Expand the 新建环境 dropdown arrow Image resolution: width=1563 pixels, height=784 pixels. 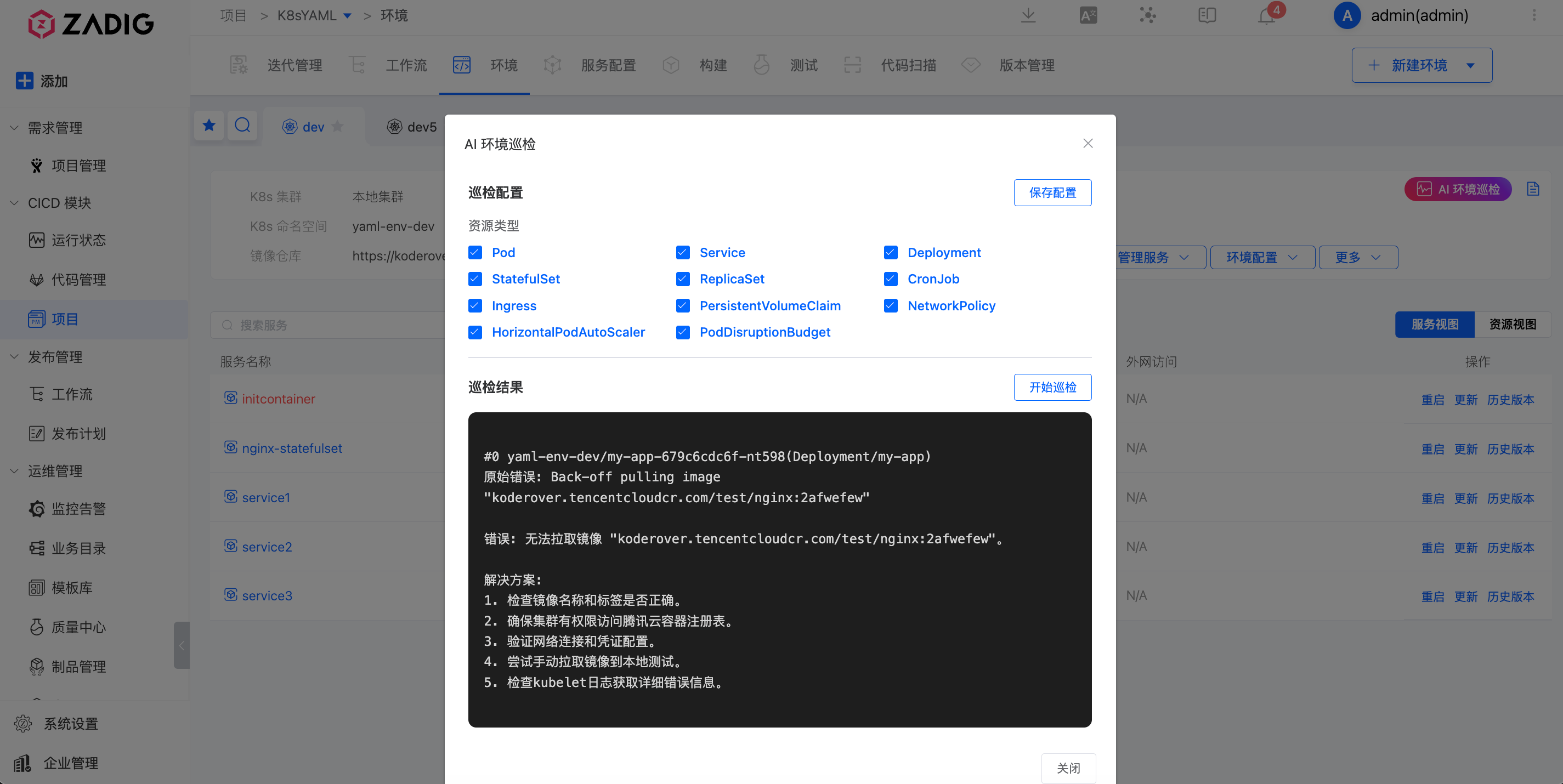1470,65
